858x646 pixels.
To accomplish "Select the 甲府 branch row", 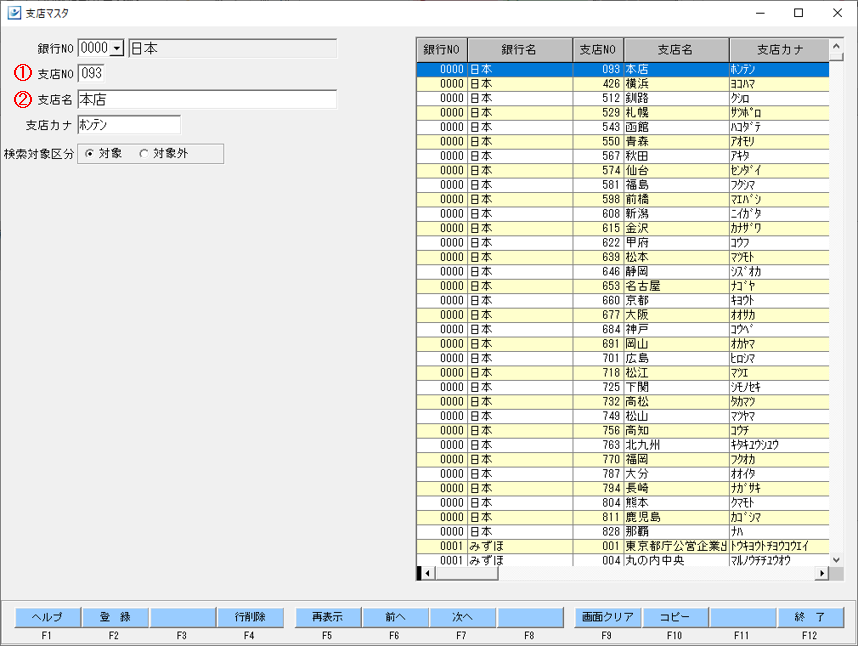I will (x=623, y=242).
